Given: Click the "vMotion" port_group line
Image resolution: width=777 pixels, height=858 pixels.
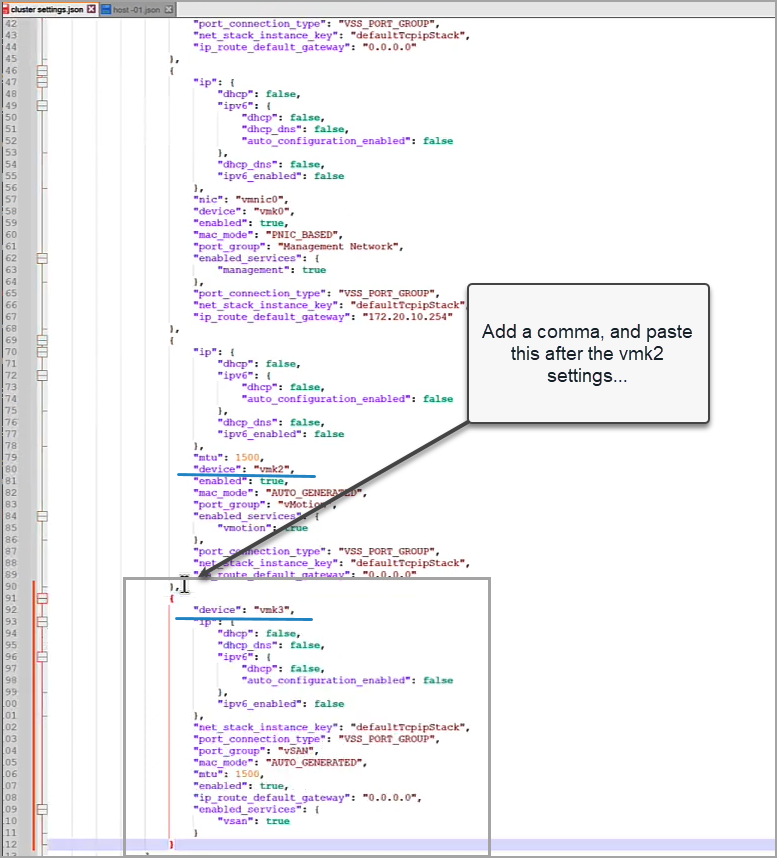Looking at the screenshot, I should [x=265, y=505].
